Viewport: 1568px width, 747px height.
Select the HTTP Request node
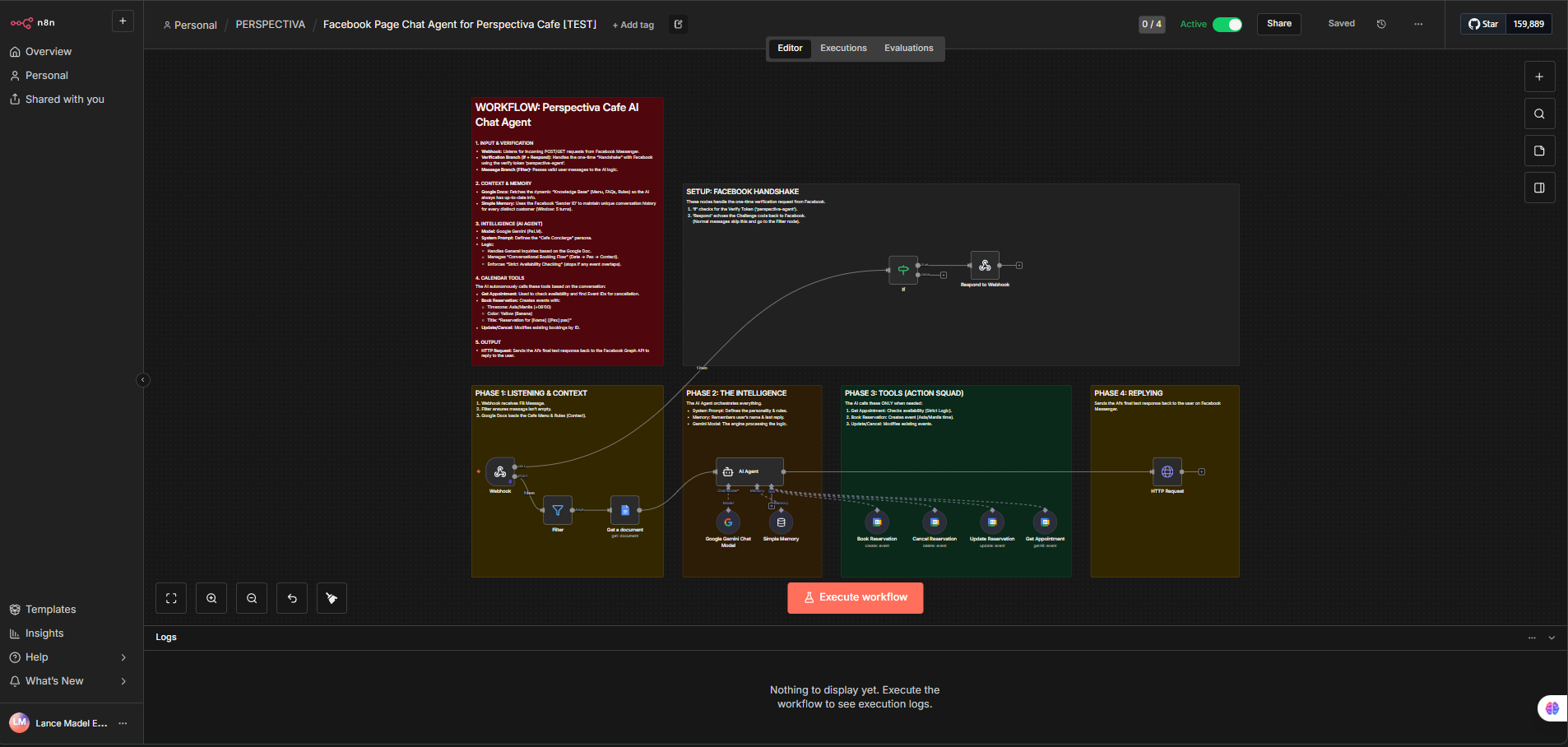1167,472
